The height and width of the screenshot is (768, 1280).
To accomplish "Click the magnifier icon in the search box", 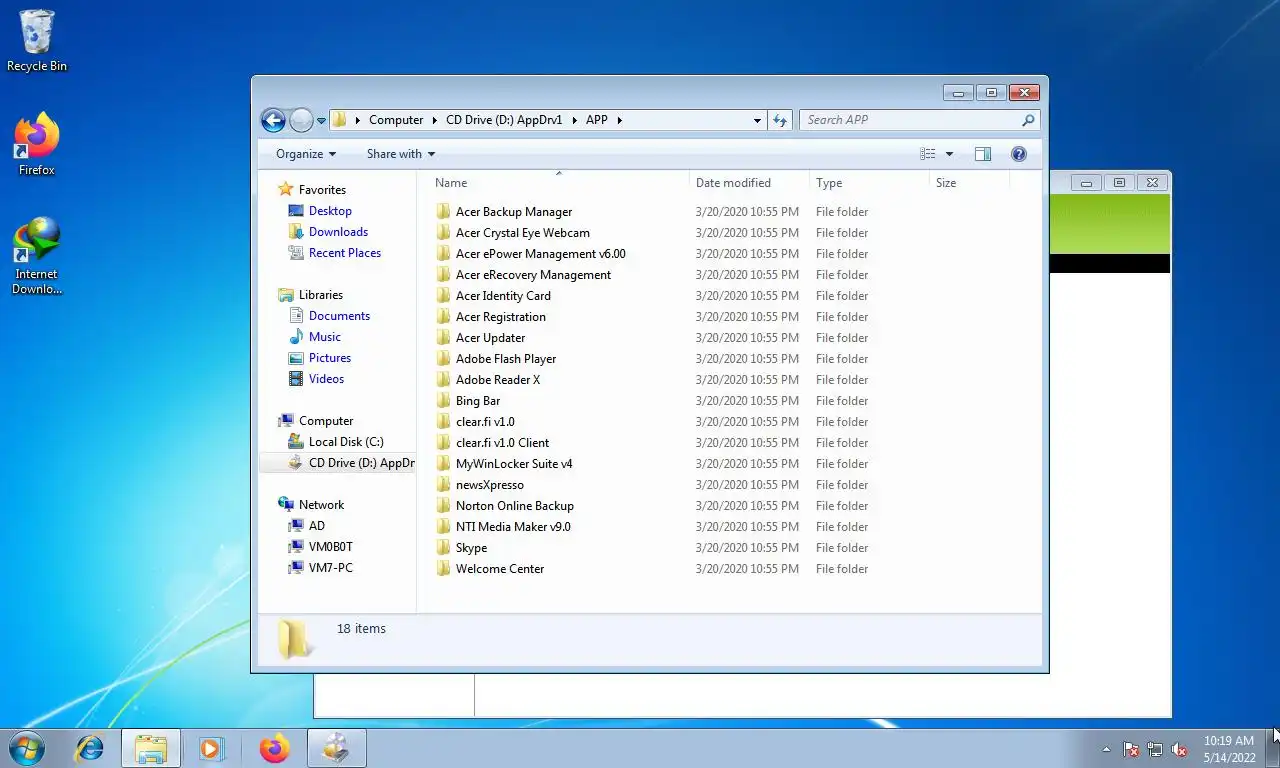I will 1028,120.
